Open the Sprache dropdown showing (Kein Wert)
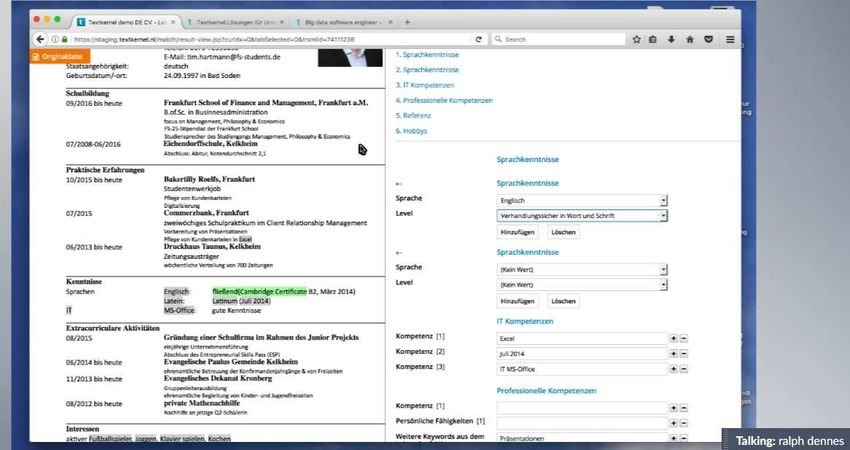Image resolution: width=850 pixels, height=450 pixels. pyautogui.click(x=582, y=269)
